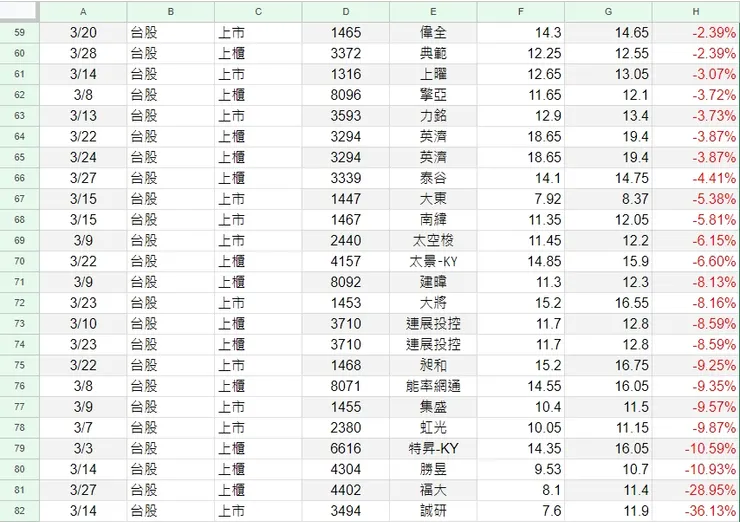740x522 pixels.
Task: Click stock code cell 3494
Action: 346,511
